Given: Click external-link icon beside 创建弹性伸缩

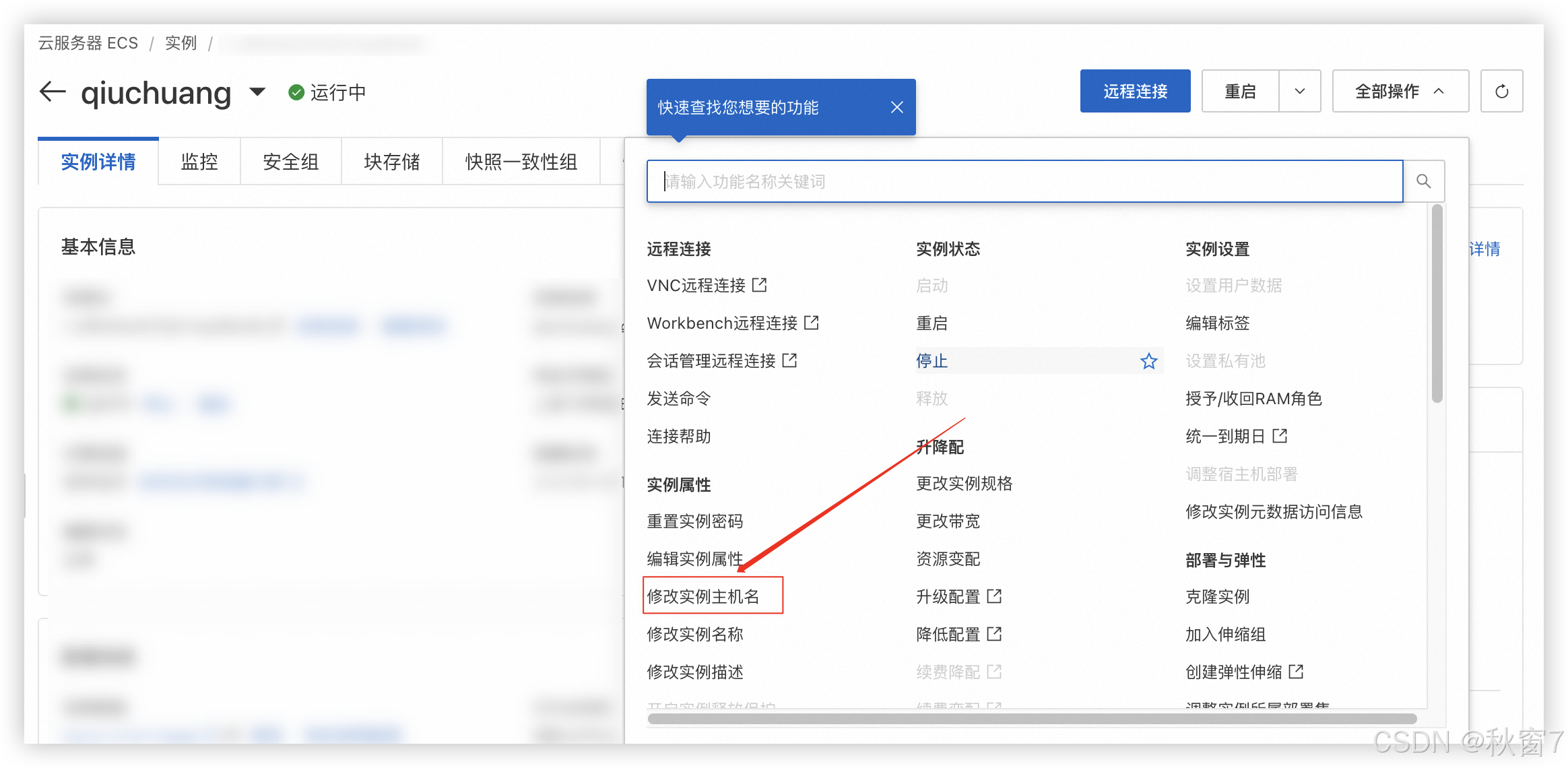Looking at the screenshot, I should (x=1296, y=672).
